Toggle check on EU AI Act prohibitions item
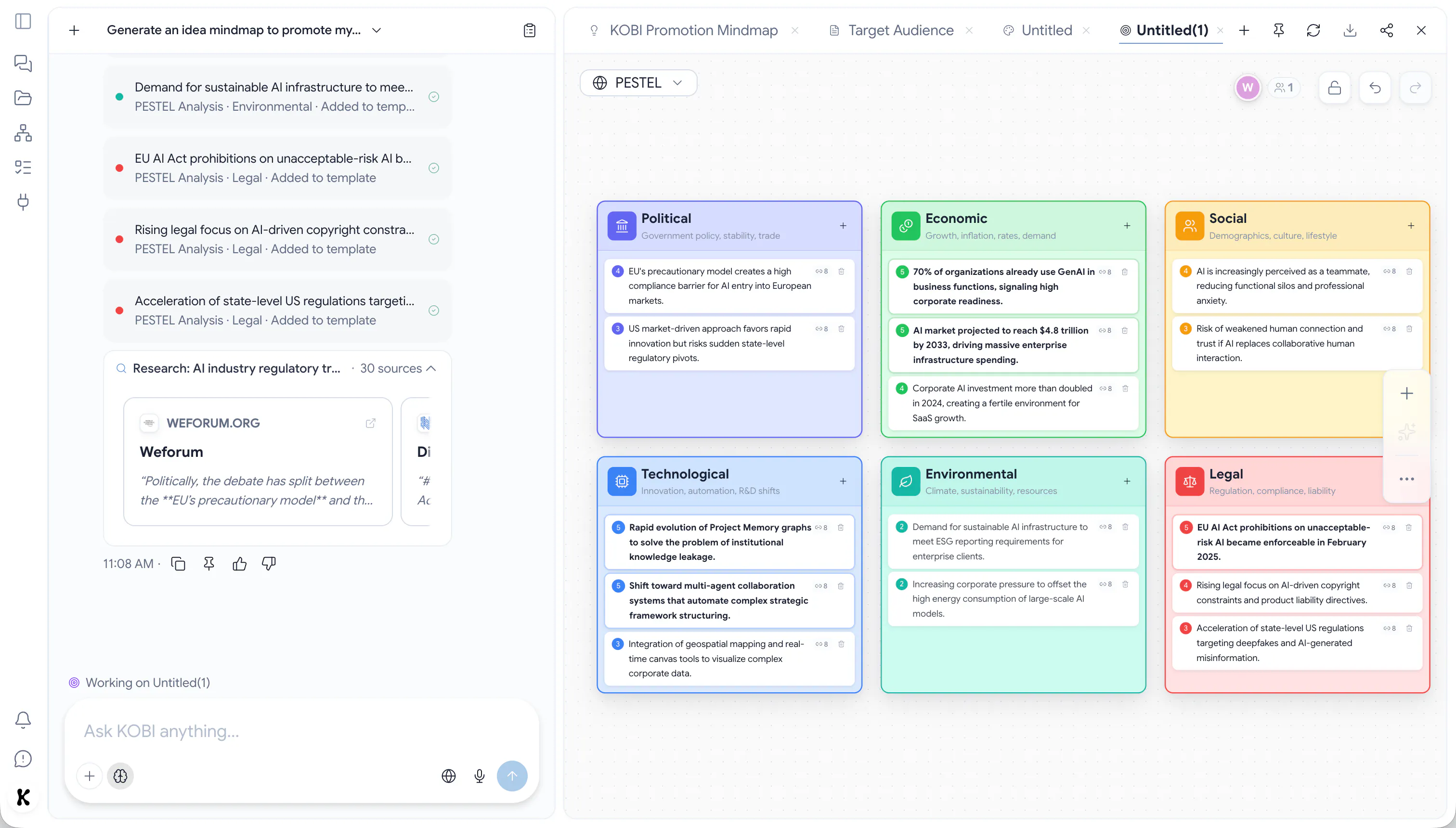Image resolution: width=1456 pixels, height=828 pixels. (x=433, y=168)
